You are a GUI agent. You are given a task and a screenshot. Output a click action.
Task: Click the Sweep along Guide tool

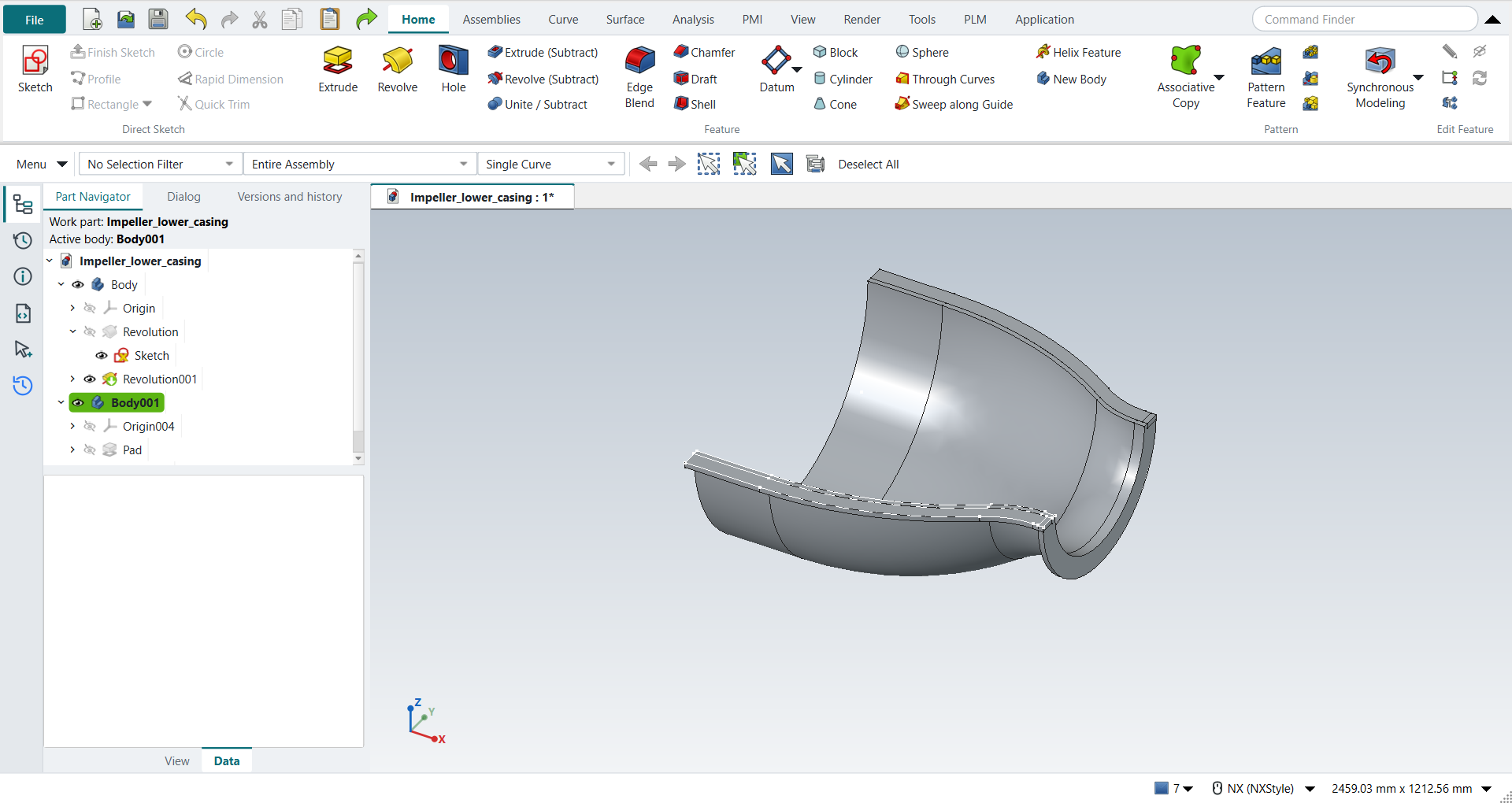pyautogui.click(x=954, y=104)
